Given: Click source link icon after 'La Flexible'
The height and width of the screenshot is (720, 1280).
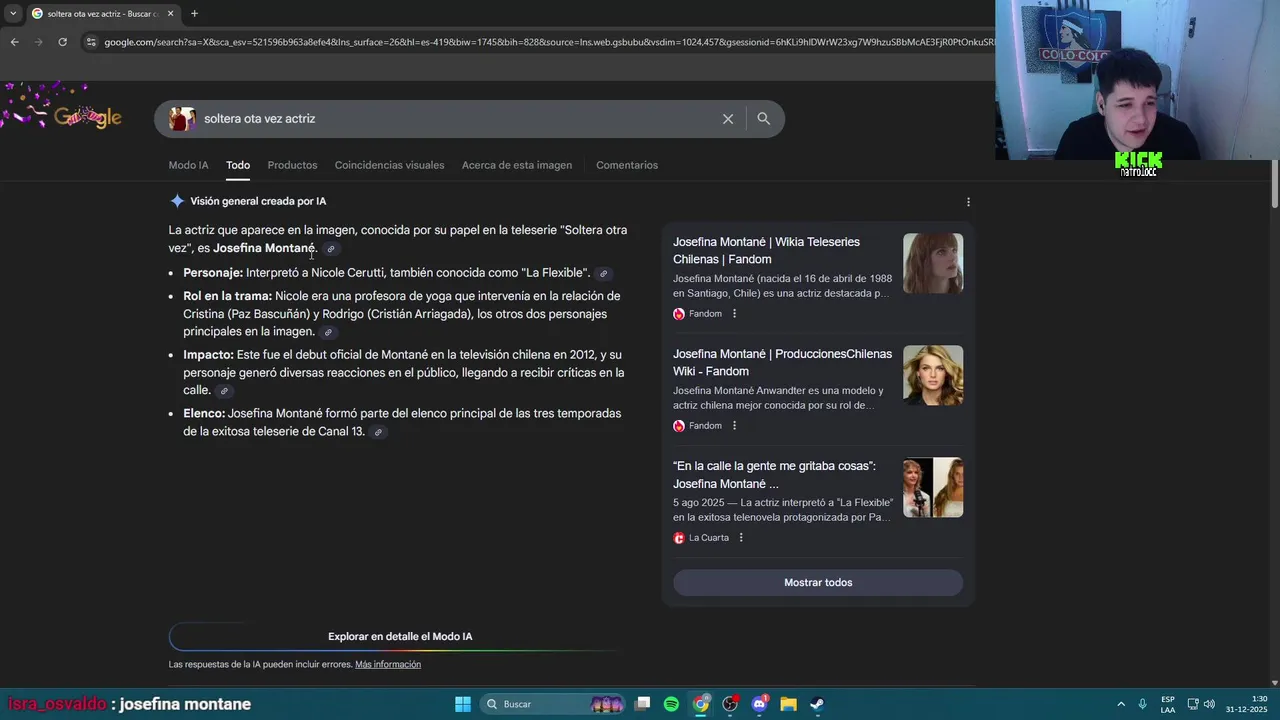Looking at the screenshot, I should pos(603,273).
